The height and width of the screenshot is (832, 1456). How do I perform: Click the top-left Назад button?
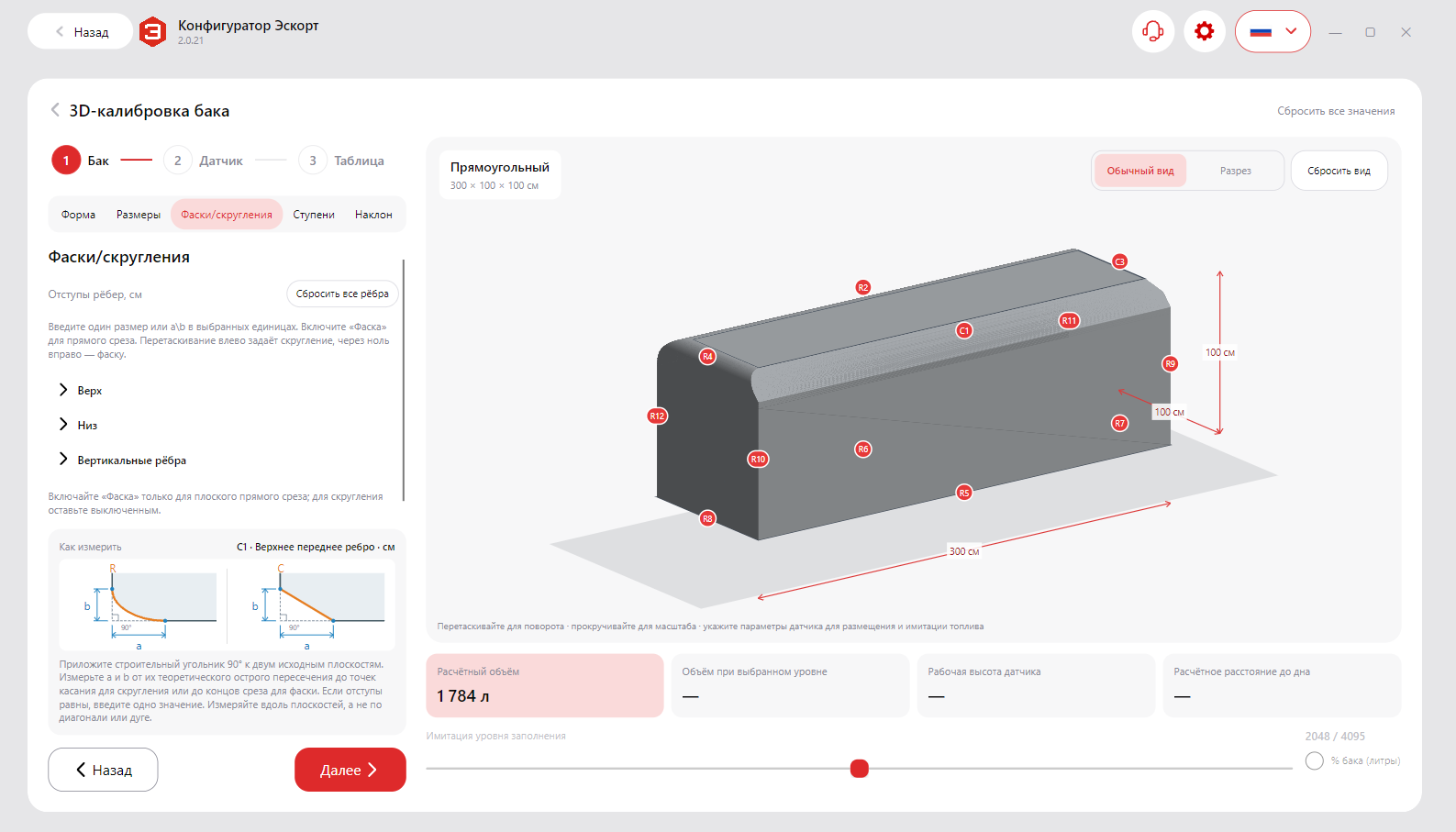point(81,31)
